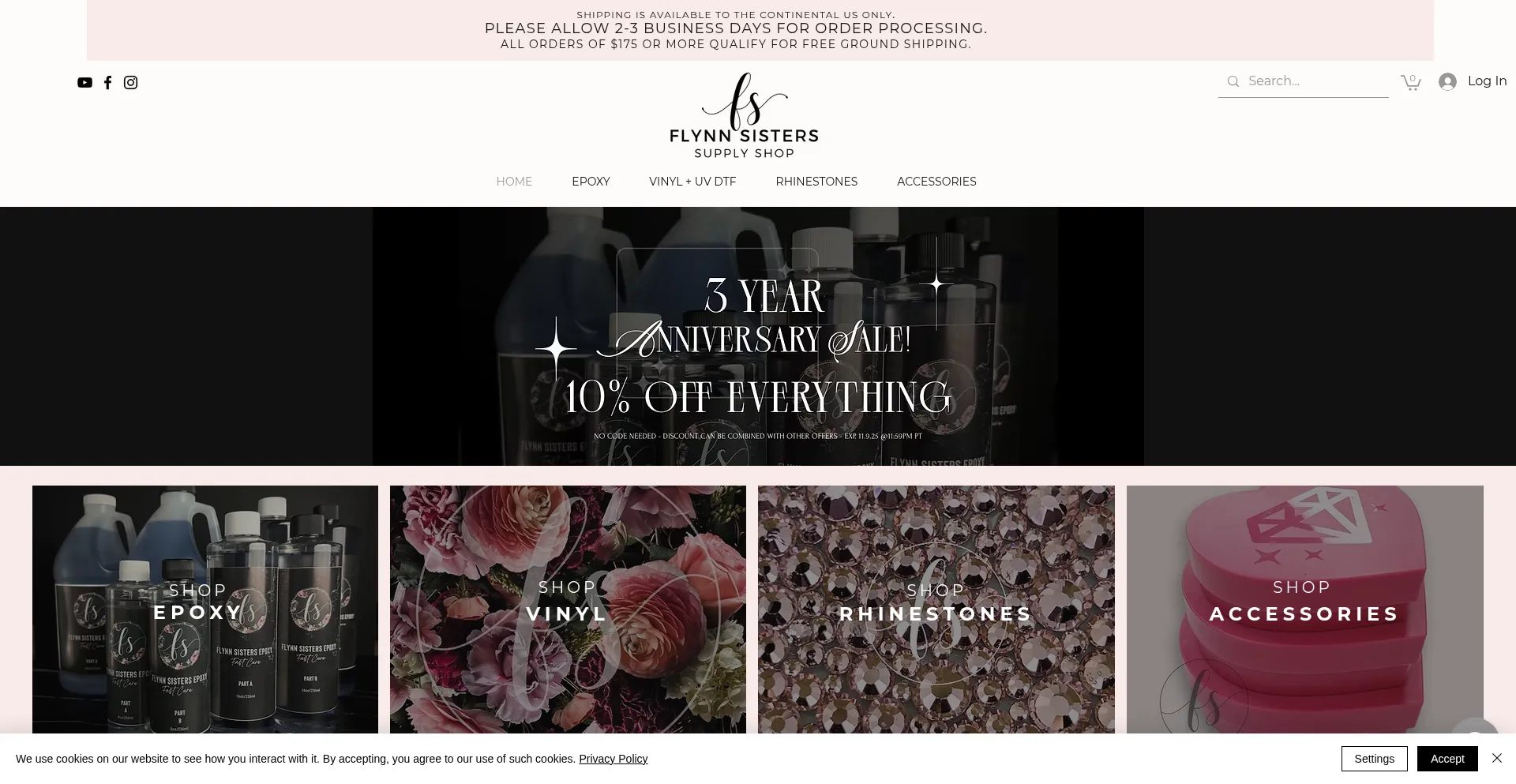Open cookie Settings button
1516x784 pixels.
1375,759
